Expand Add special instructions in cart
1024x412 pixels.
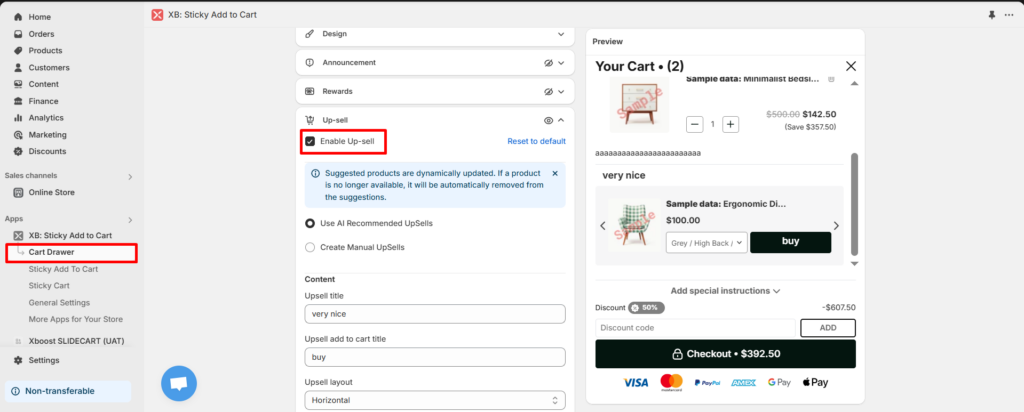click(725, 291)
